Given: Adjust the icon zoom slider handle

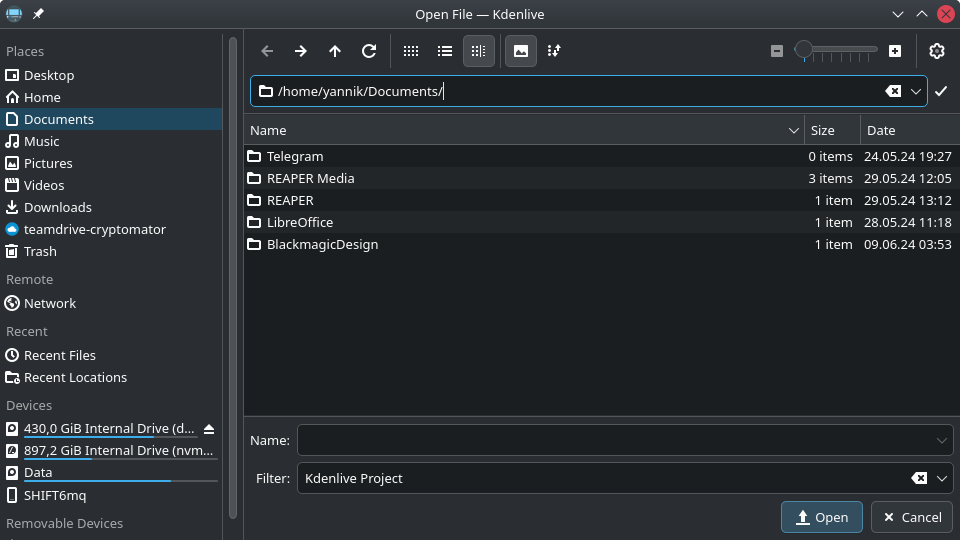Looking at the screenshot, I should click(x=803, y=50).
